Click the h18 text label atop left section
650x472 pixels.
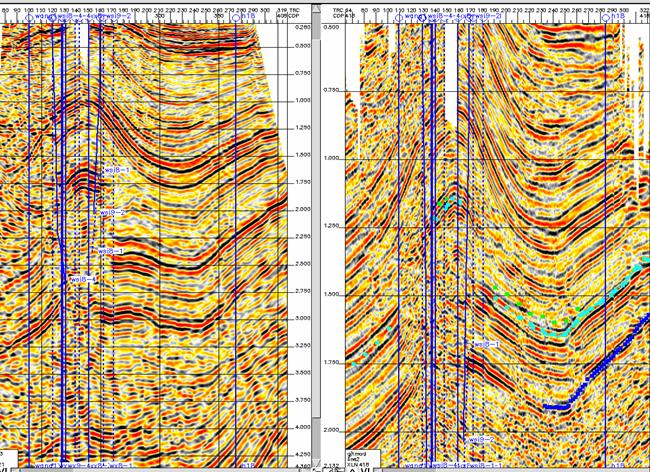coord(247,16)
